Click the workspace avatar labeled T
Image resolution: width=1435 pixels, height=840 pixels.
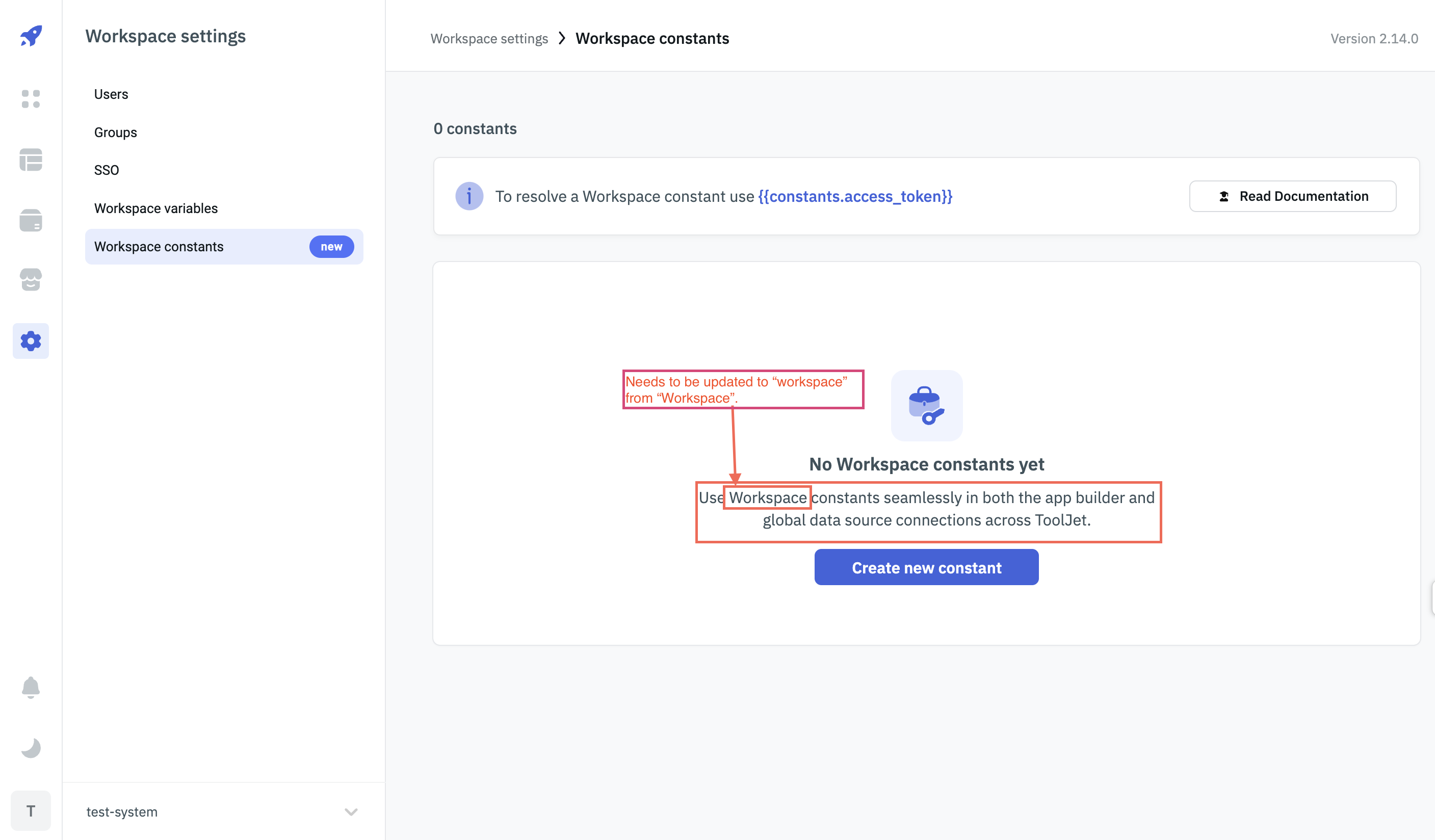click(x=30, y=810)
